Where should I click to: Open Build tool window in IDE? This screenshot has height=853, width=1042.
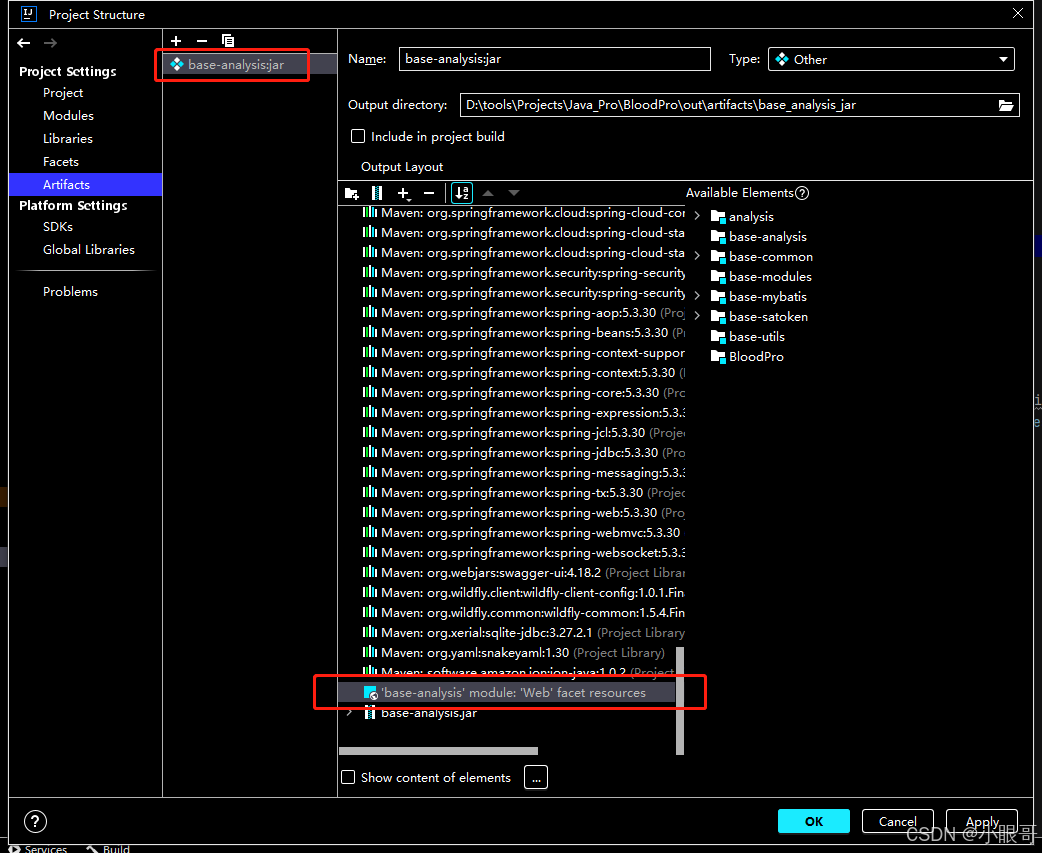pos(108,848)
